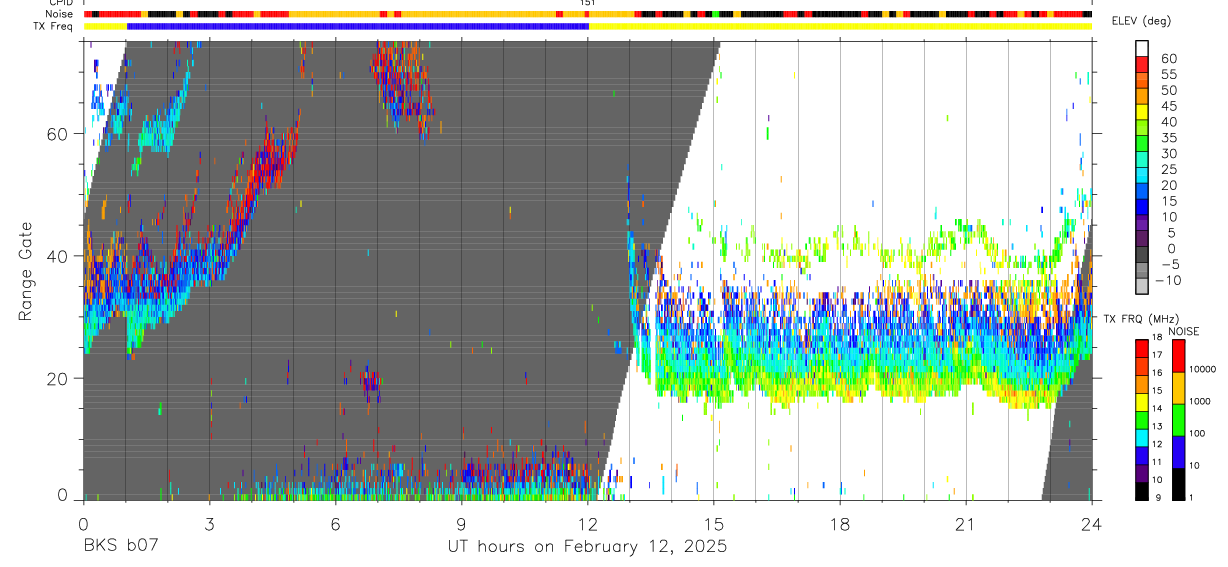Click the black bottom swatch of NOISE colorbar
1228x567 pixels.
[x=1178, y=483]
